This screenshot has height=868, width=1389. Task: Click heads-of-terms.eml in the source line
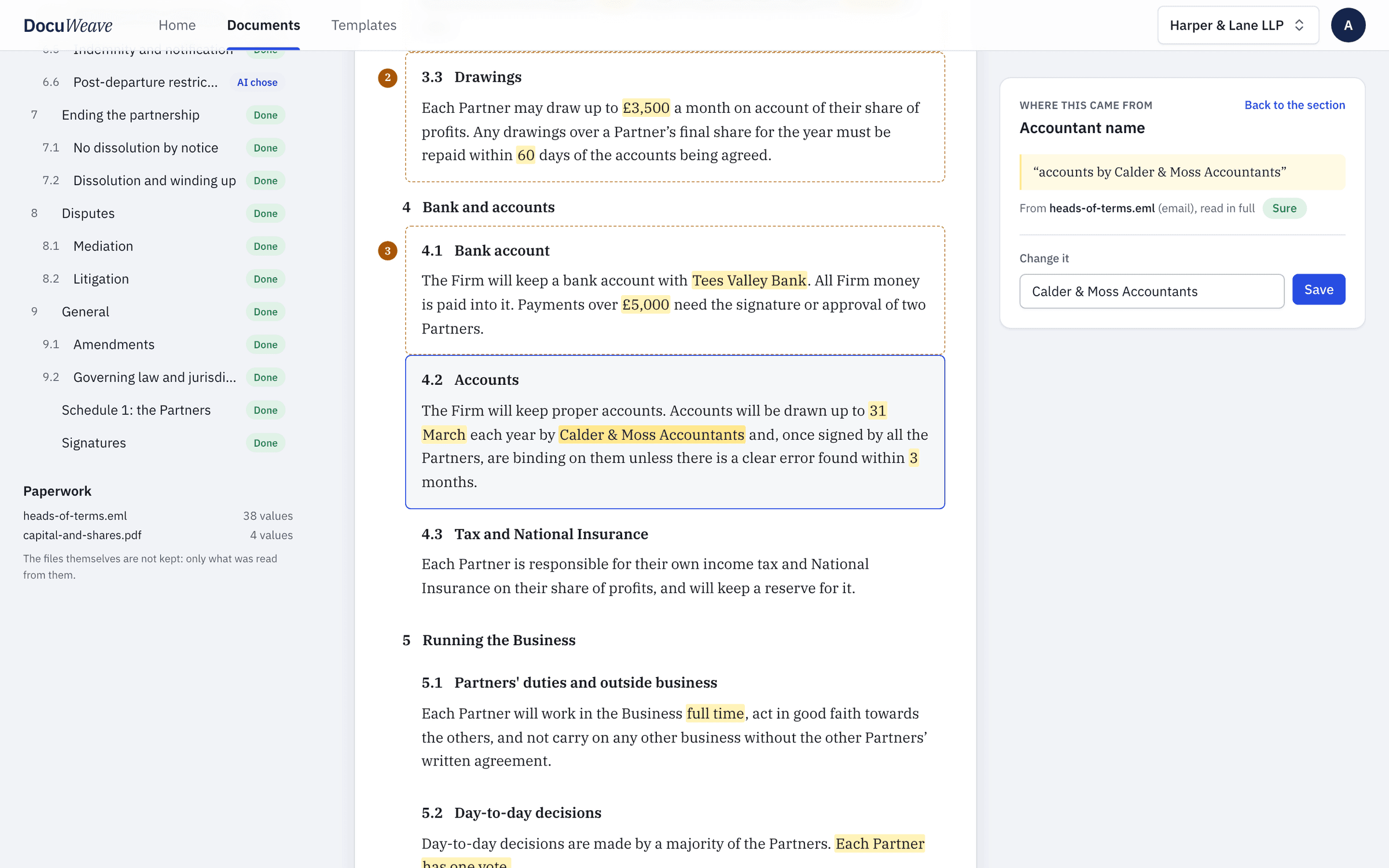[x=1101, y=208]
